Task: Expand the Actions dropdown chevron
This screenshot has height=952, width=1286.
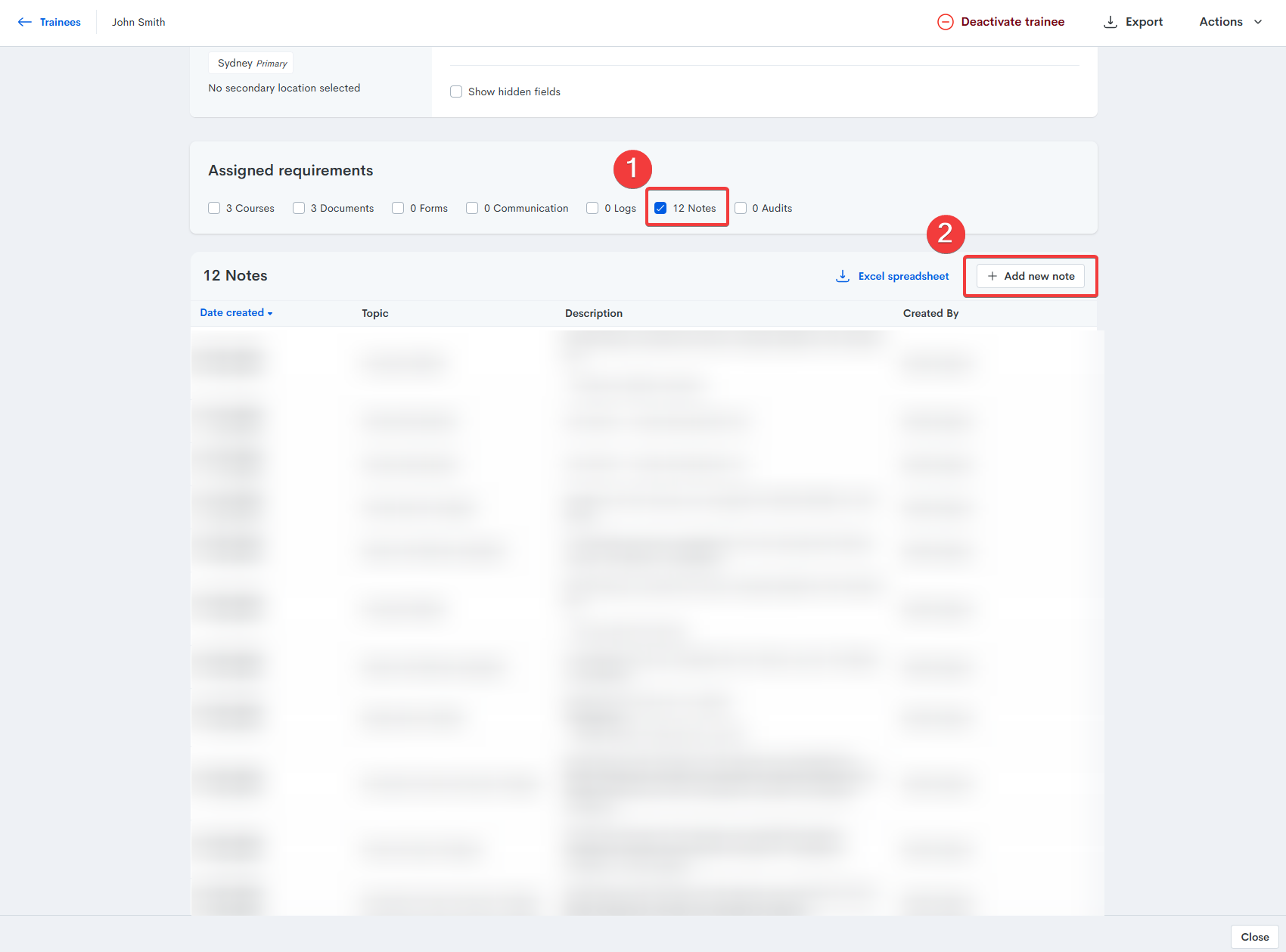Action: [1258, 22]
